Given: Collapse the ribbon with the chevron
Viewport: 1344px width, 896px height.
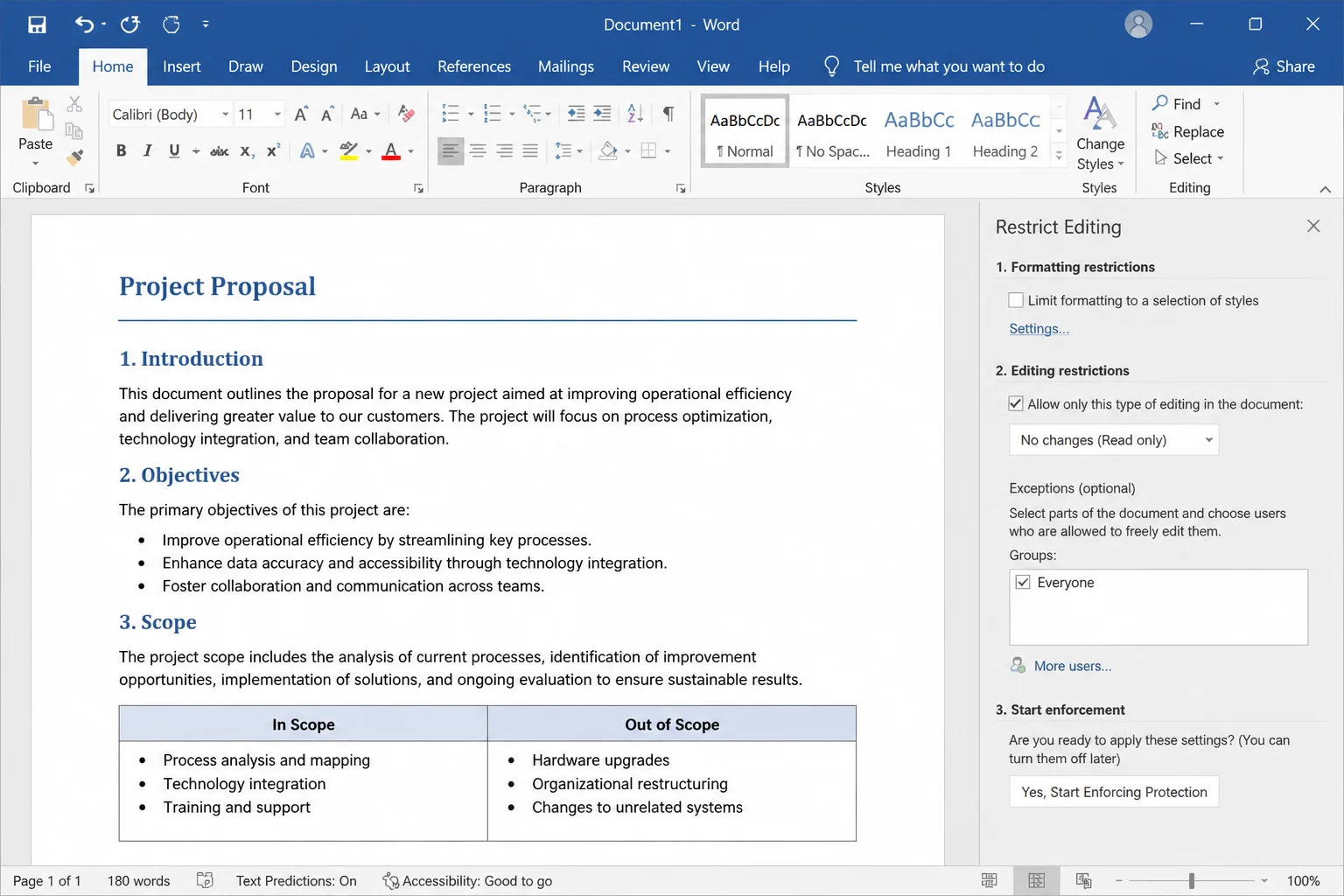Looking at the screenshot, I should click(1325, 189).
